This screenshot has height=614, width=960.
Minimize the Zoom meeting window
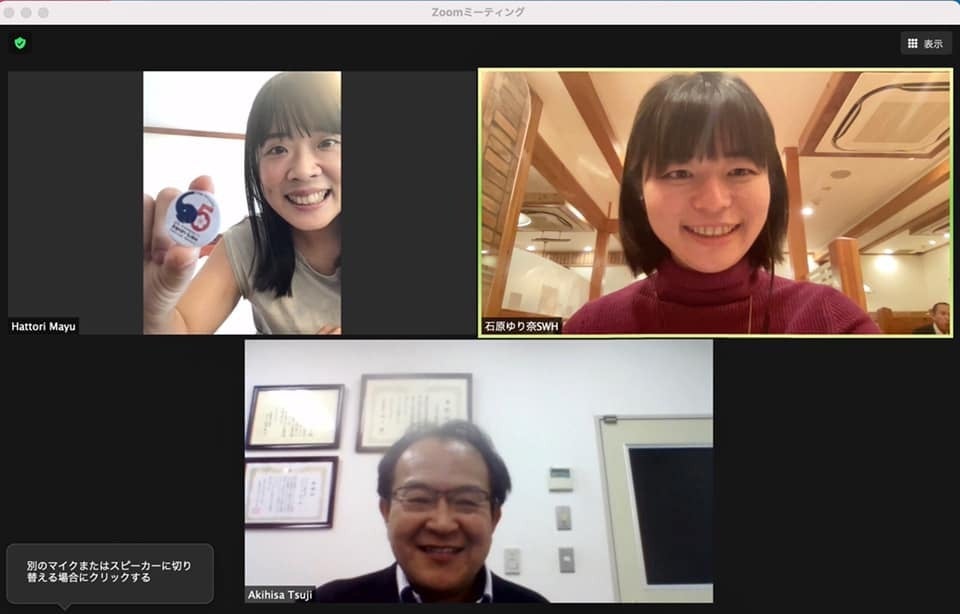pyautogui.click(x=26, y=12)
